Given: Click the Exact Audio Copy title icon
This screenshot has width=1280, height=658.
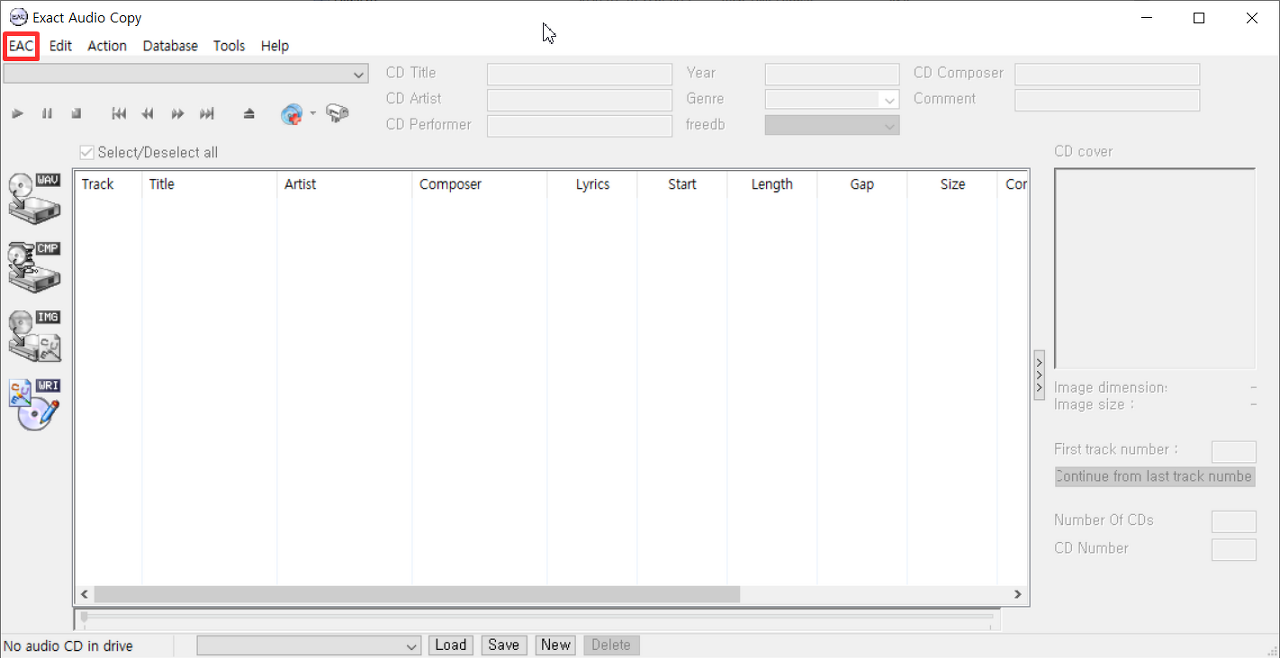Looking at the screenshot, I should click(18, 17).
